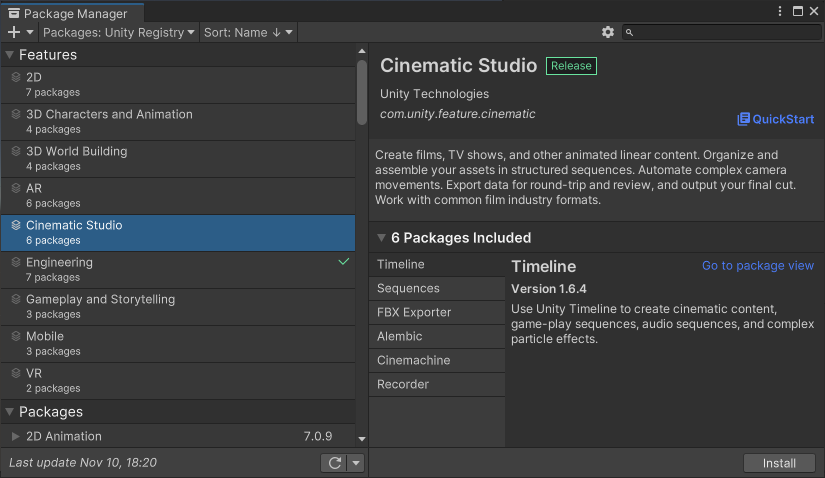Screen dimensions: 825x478
Task: Follow the Go to package view link
Action: (758, 266)
